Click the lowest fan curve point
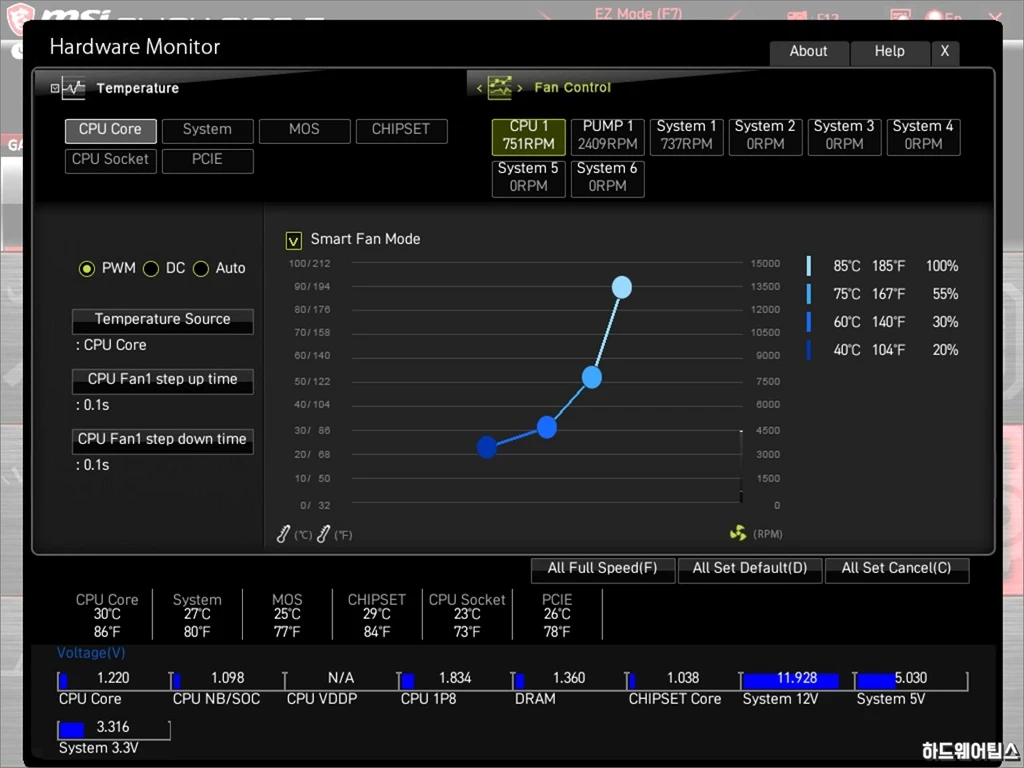 (487, 447)
